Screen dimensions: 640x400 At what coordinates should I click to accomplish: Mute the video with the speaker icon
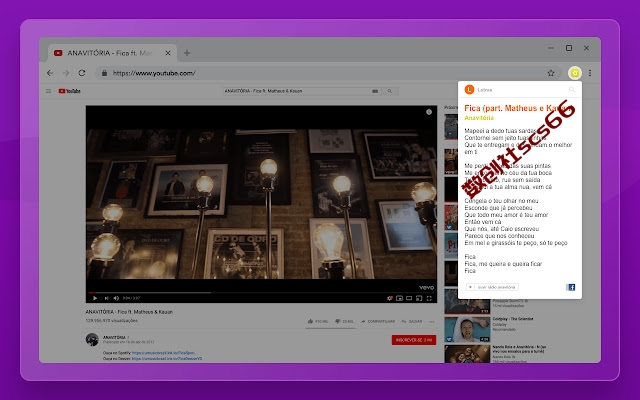point(116,298)
